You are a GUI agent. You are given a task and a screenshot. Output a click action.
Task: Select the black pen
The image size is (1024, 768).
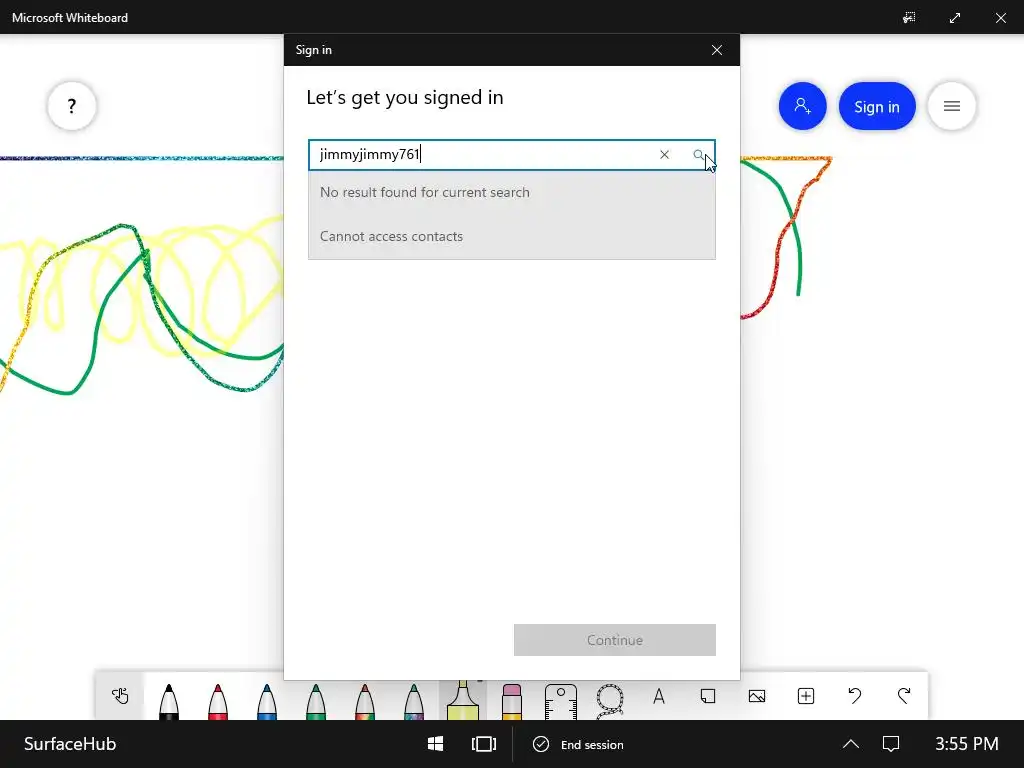(x=168, y=700)
